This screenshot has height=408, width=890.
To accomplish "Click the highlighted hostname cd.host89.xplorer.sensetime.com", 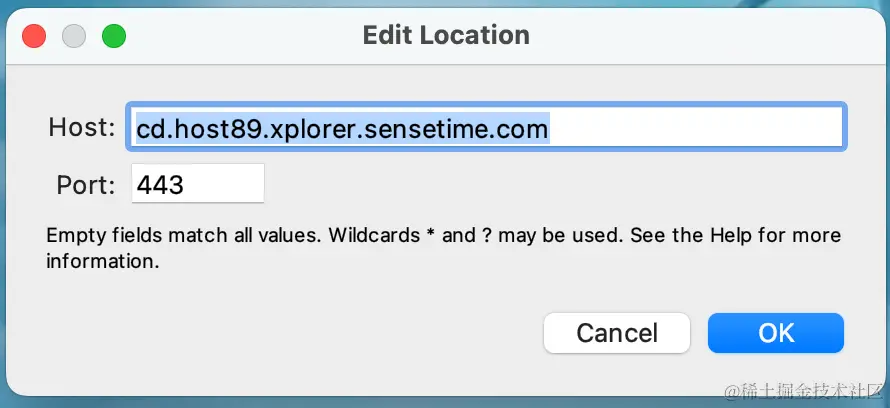I will point(342,128).
